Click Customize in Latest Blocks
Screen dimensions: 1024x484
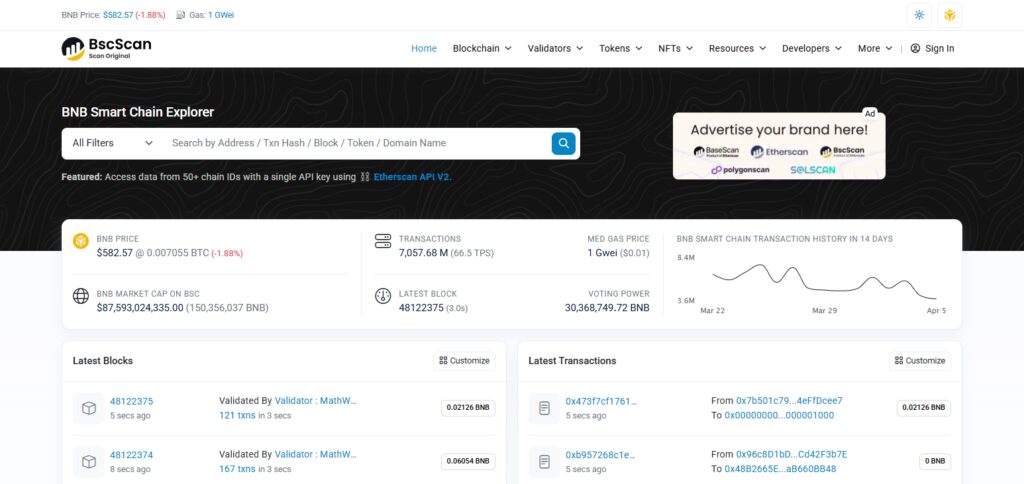(x=464, y=361)
